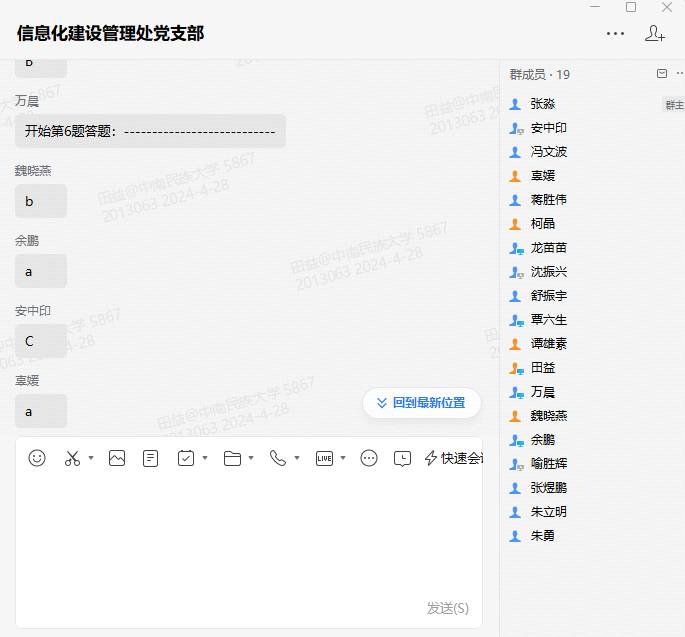685x637 pixels.
Task: Expand the screenshot options dropdown arrow
Action: click(x=91, y=459)
